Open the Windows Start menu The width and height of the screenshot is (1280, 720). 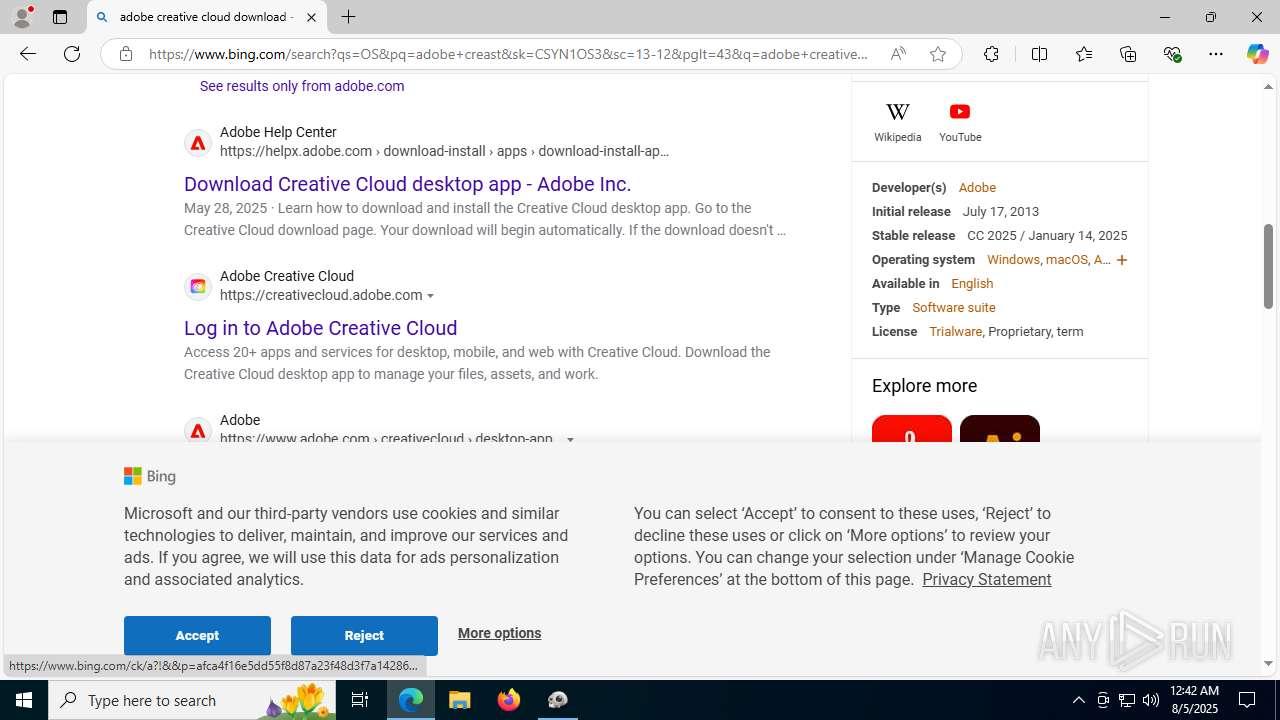click(x=24, y=700)
